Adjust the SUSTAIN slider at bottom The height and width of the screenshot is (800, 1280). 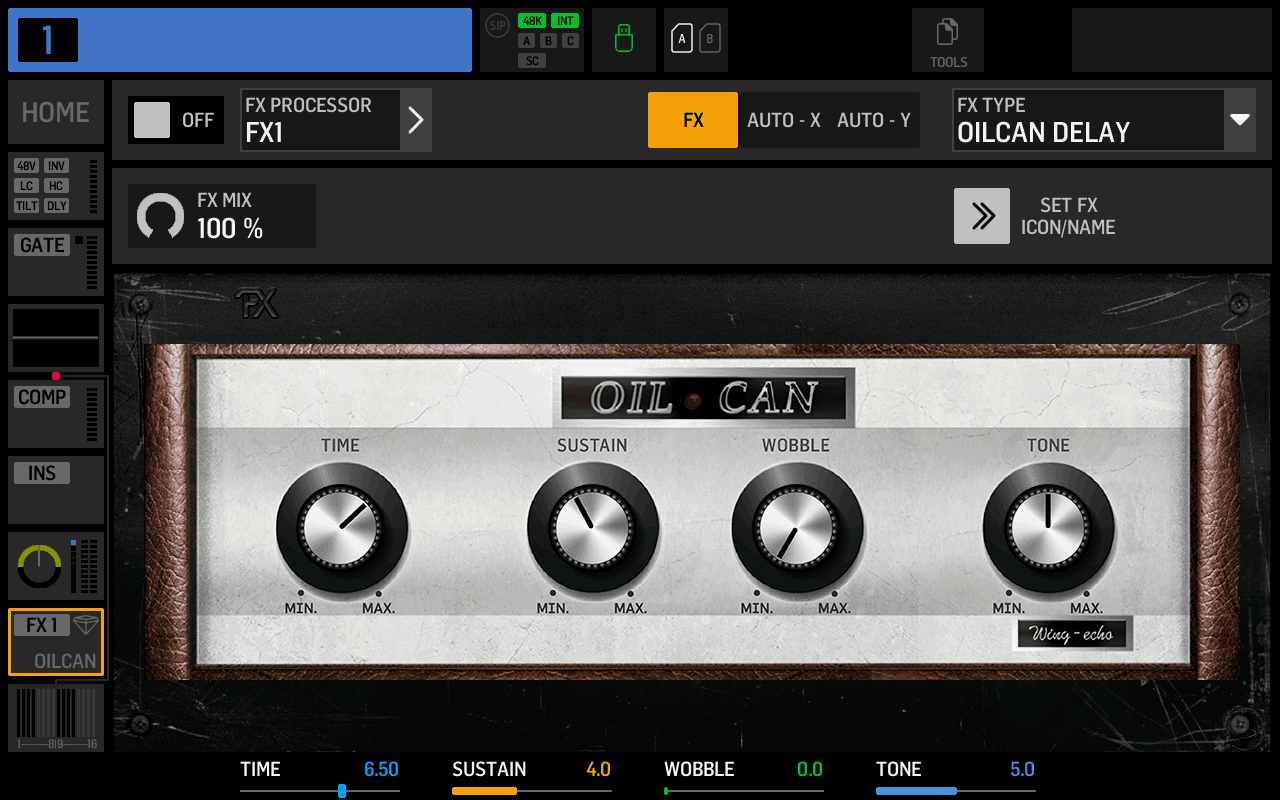point(532,791)
